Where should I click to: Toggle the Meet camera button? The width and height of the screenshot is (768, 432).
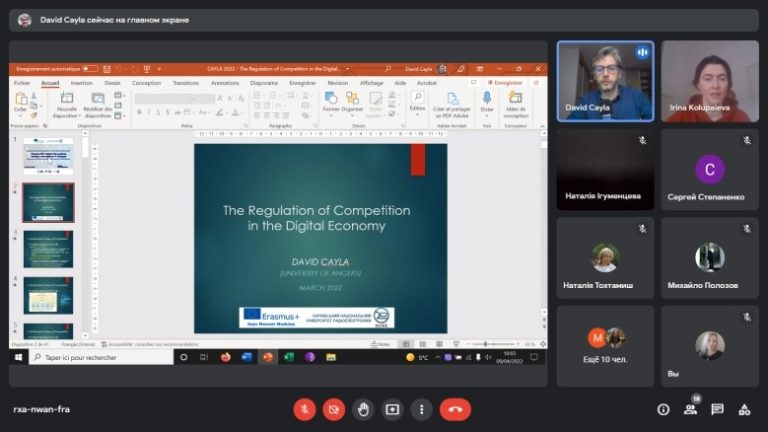pyautogui.click(x=334, y=409)
